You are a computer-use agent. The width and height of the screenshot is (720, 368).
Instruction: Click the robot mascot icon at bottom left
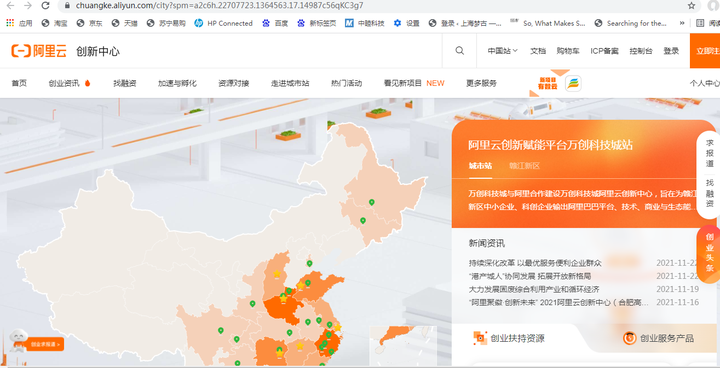(18, 340)
